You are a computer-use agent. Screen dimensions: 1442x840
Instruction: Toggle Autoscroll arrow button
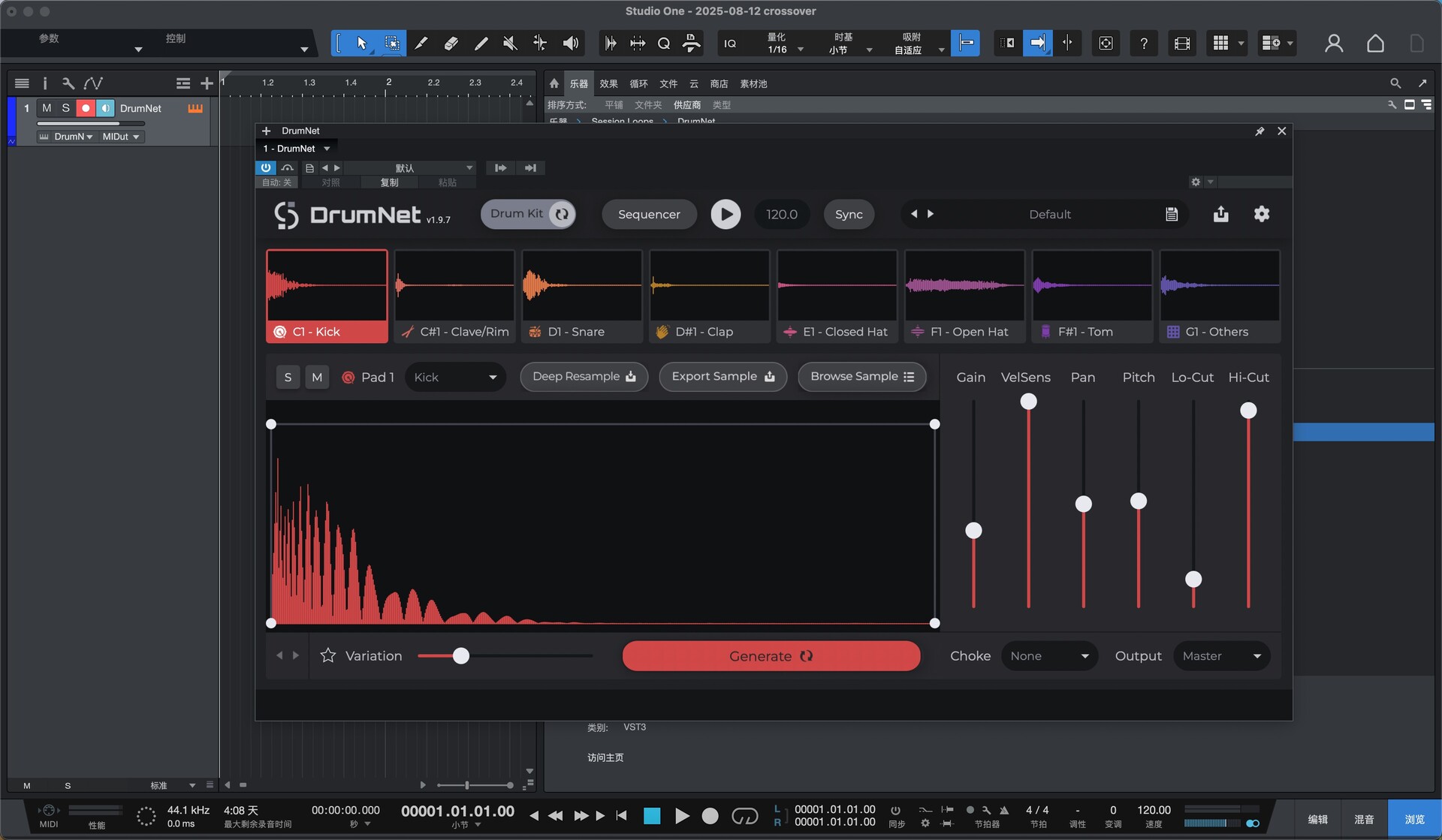[x=1037, y=44]
